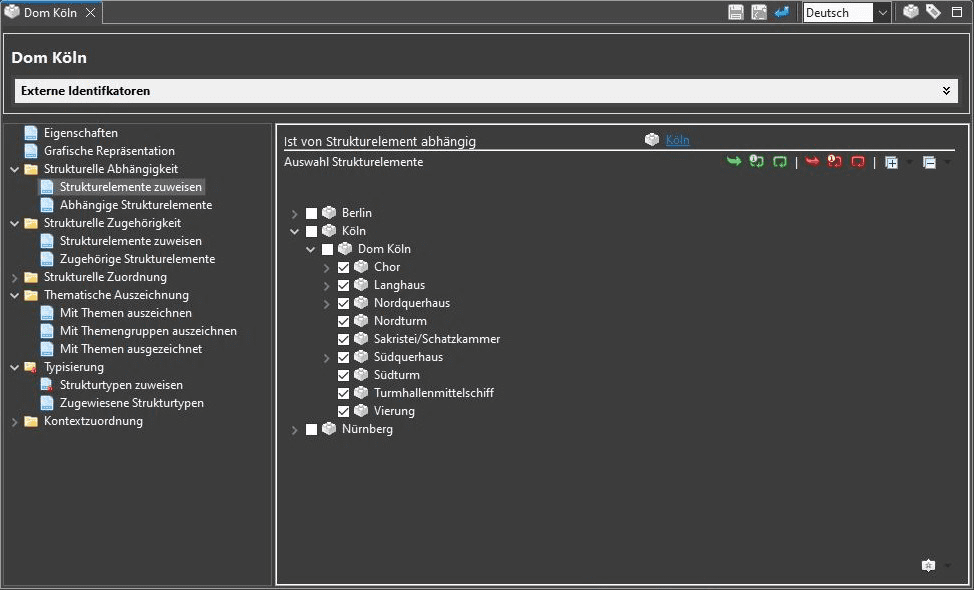This screenshot has width=974, height=590.
Task: Expand the Südquerhaus tree node
Action: [326, 358]
